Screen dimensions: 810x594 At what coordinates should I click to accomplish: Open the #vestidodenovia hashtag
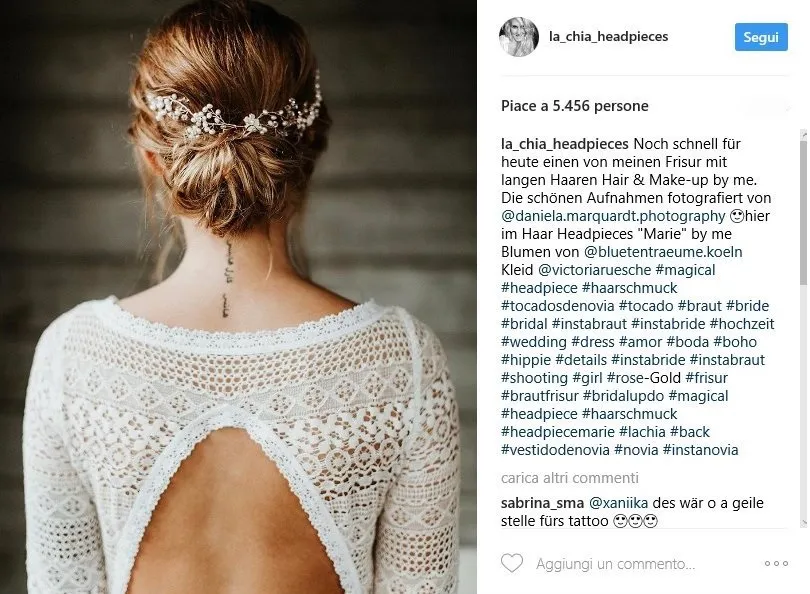pyautogui.click(x=555, y=450)
